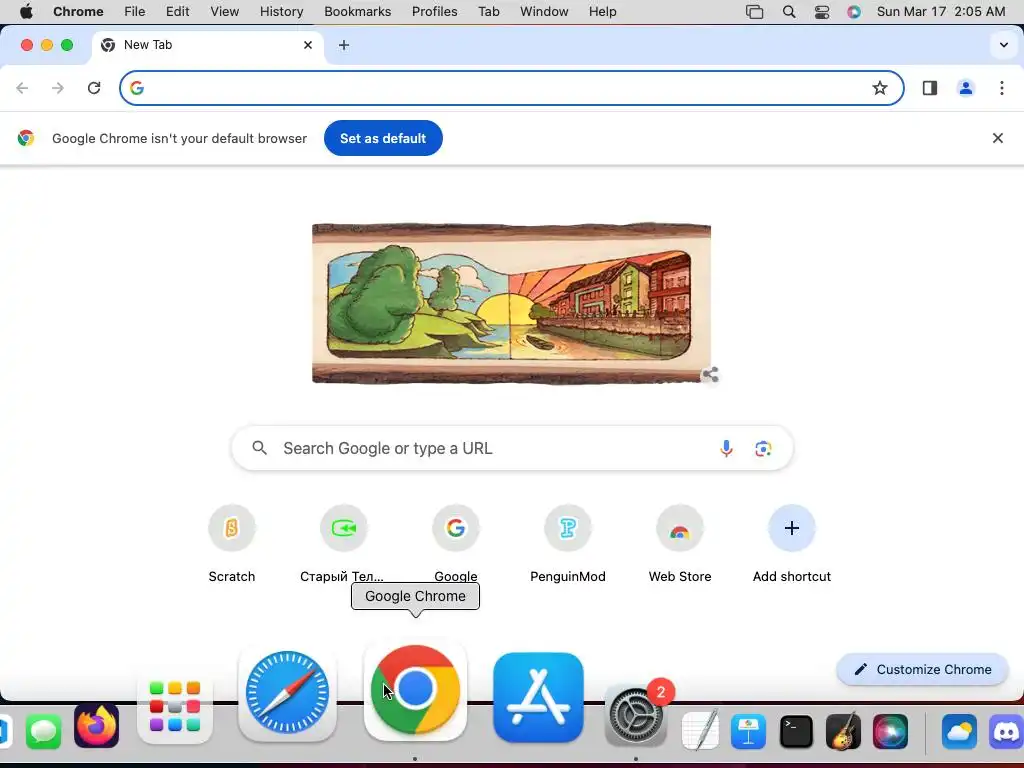Image resolution: width=1024 pixels, height=768 pixels.
Task: Click Set as default button
Action: click(x=383, y=138)
